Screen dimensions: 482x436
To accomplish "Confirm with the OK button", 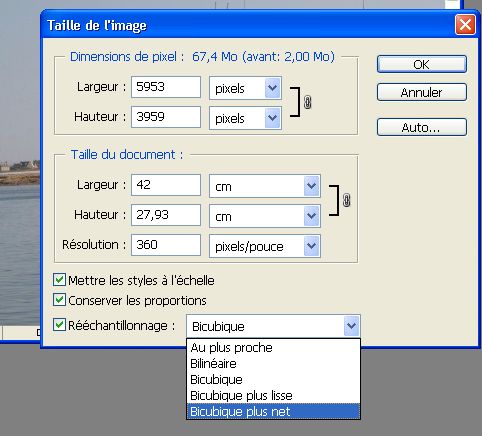I will [x=422, y=64].
